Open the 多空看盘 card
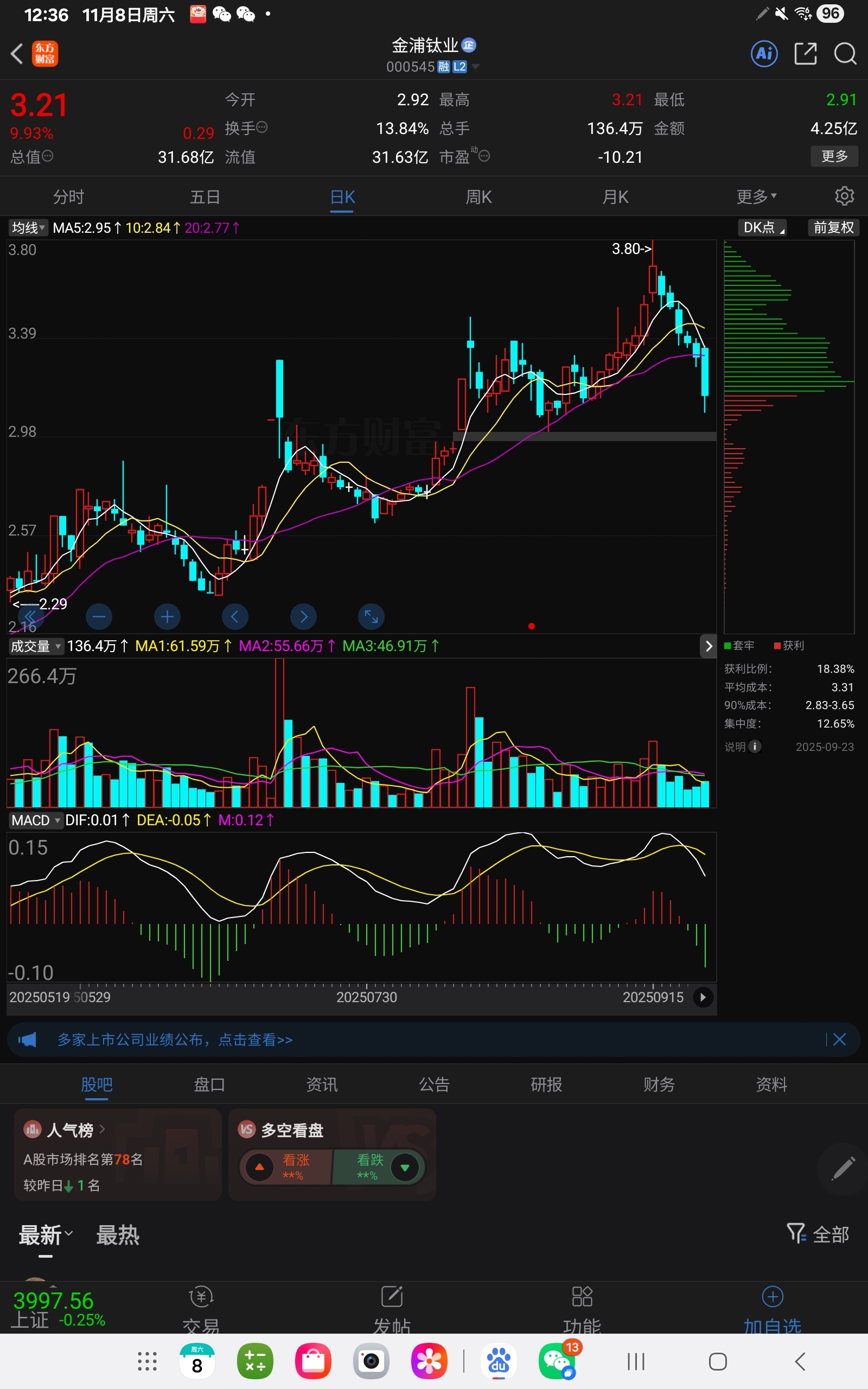The width and height of the screenshot is (868, 1389). coord(332,1154)
